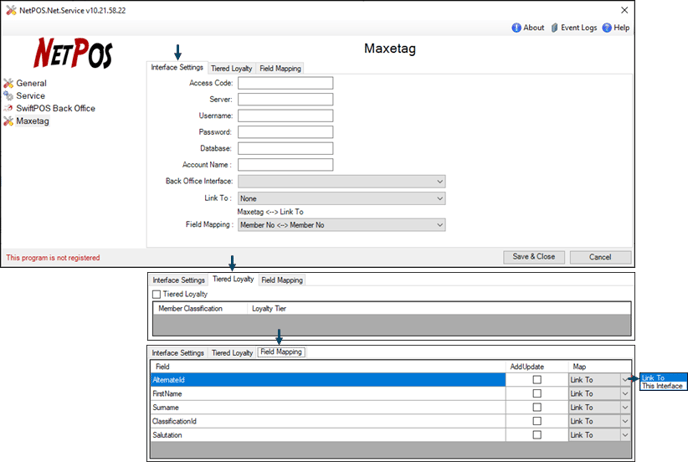Open Event Logs link text
This screenshot has width=688, height=462.
(579, 28)
